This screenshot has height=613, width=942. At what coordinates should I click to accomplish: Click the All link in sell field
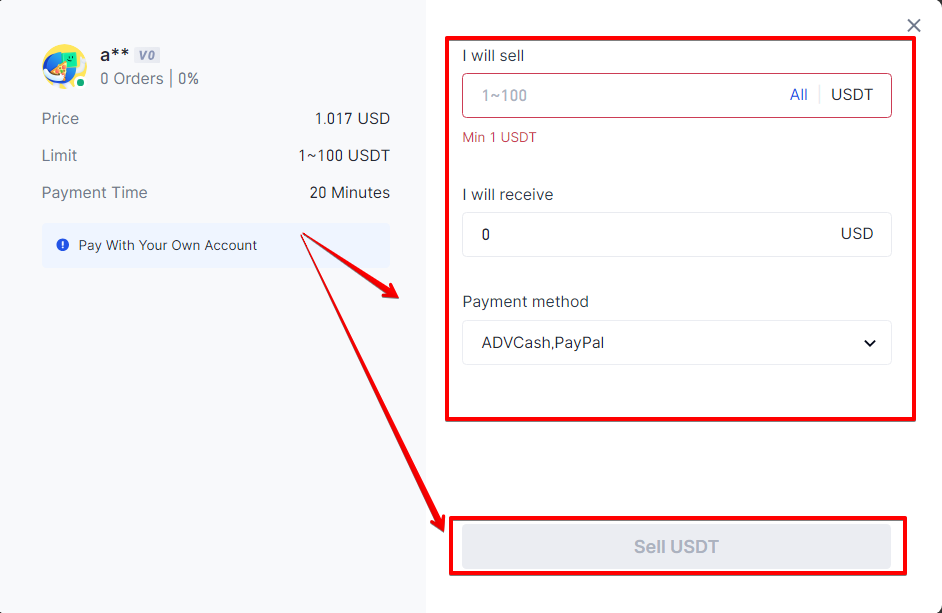798,95
